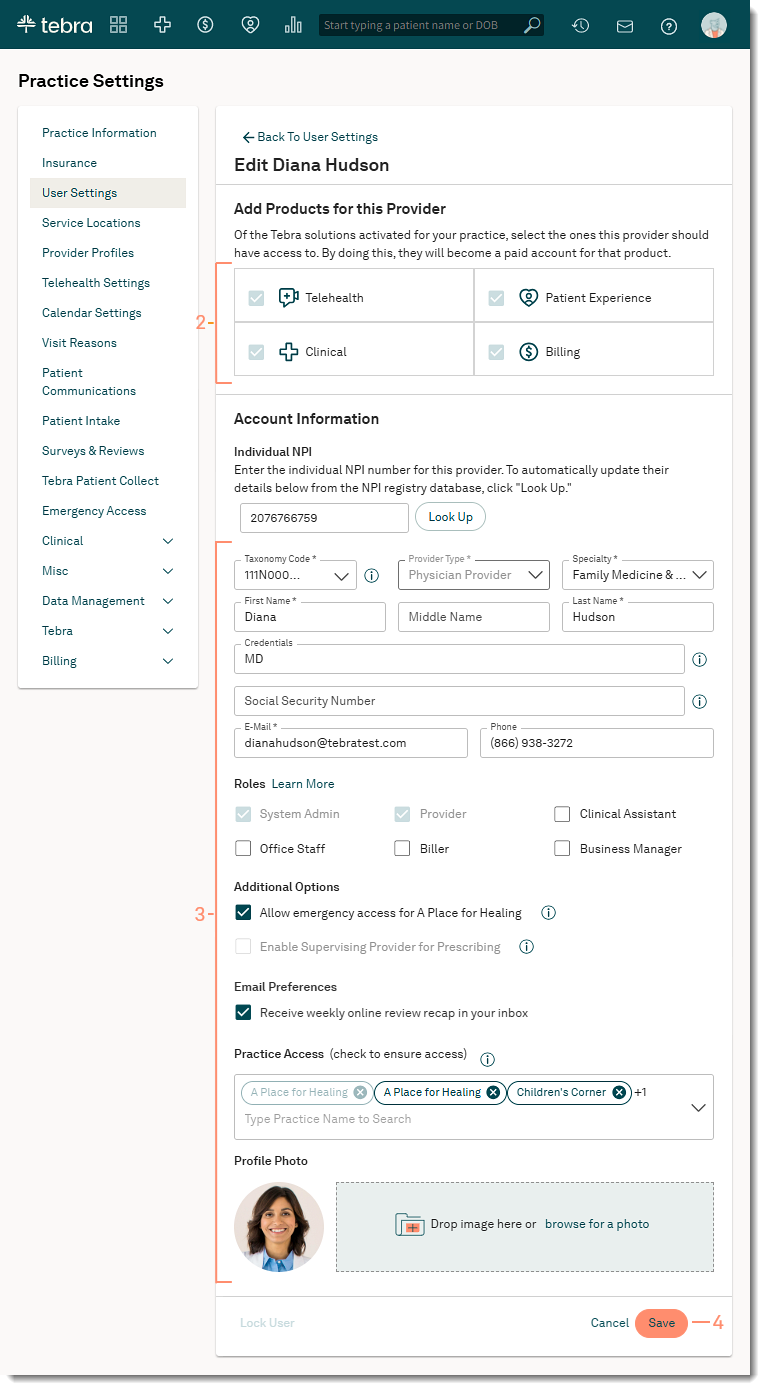Viewport: 765px width, 1390px height.
Task: Open Provider Profiles settings
Action: click(x=88, y=253)
